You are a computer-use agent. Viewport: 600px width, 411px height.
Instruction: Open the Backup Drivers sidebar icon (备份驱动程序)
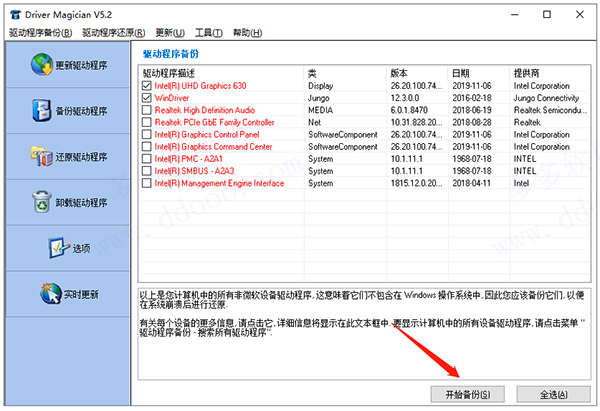click(x=41, y=111)
